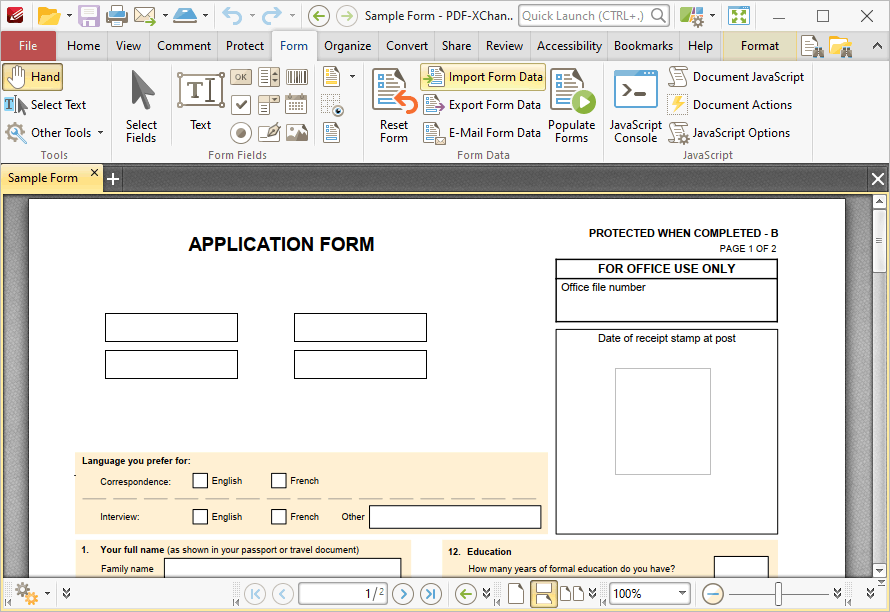
Task: Insert a barcode form field
Action: [x=297, y=77]
